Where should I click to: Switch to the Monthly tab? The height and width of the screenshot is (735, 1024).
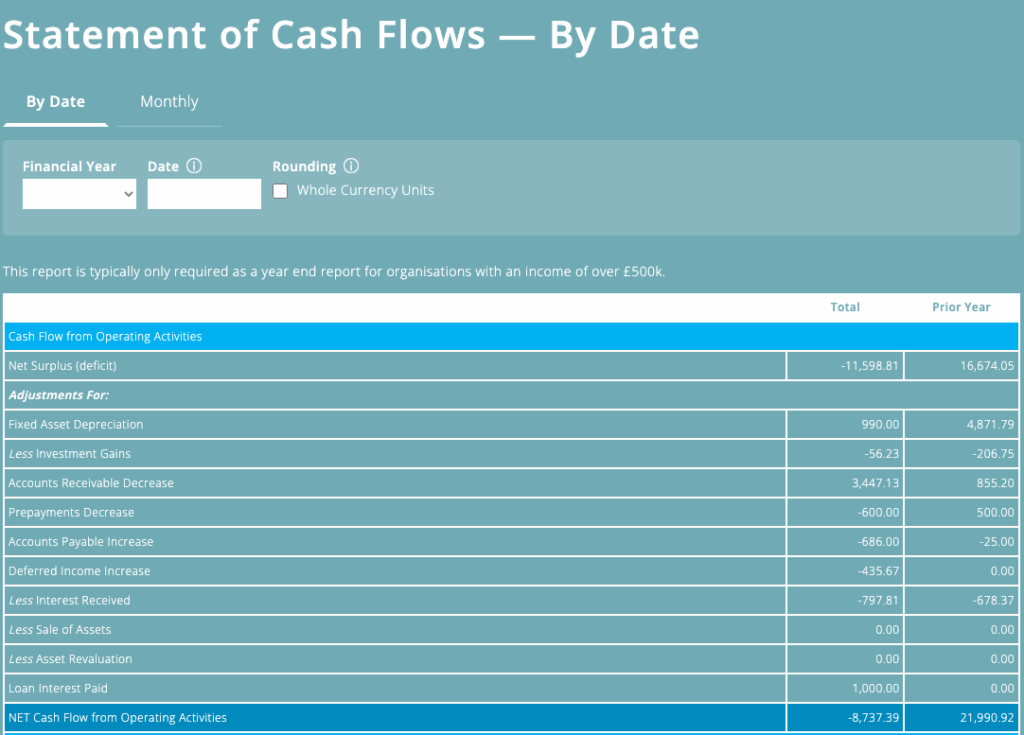click(x=169, y=101)
